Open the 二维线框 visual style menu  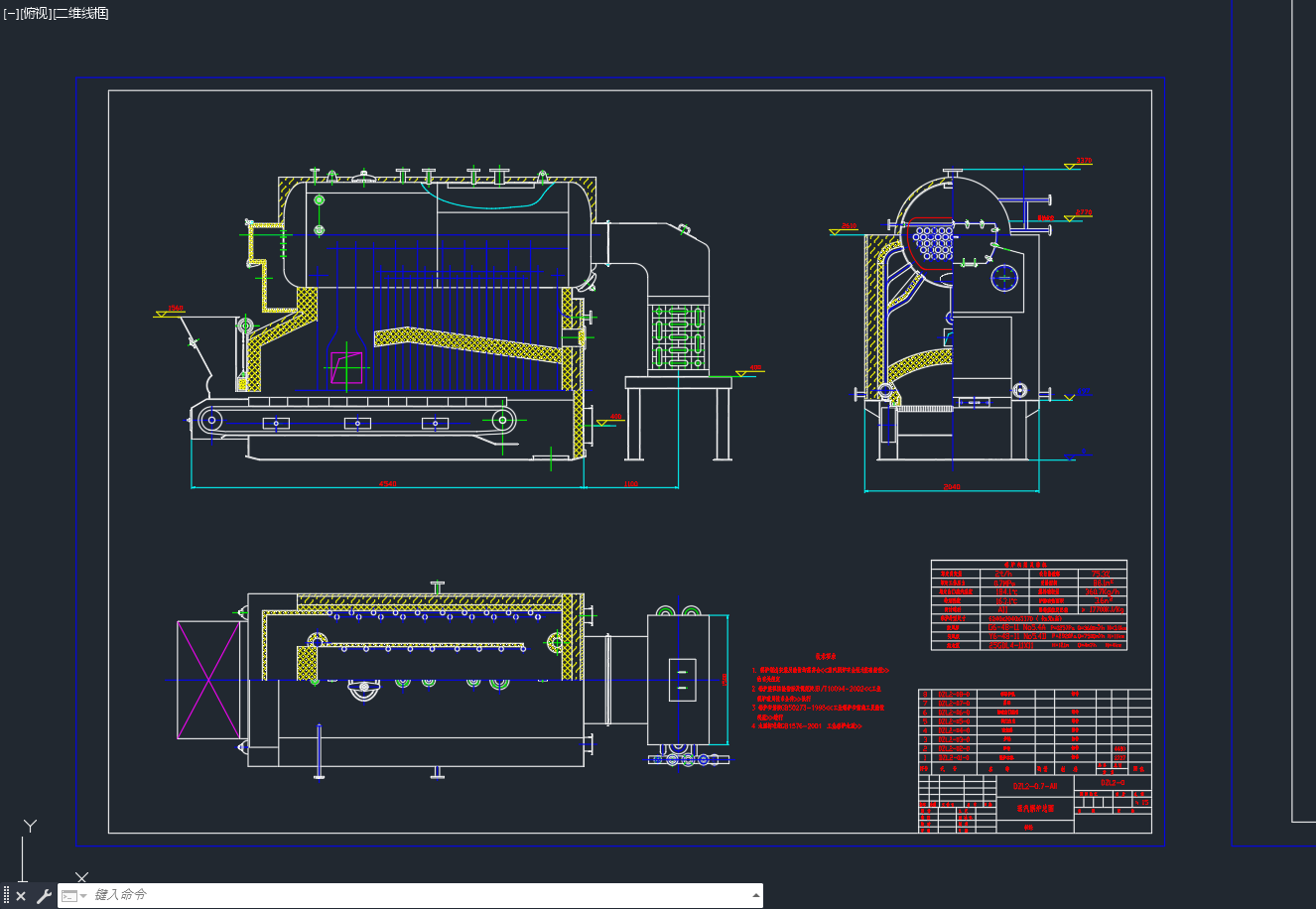click(x=80, y=13)
